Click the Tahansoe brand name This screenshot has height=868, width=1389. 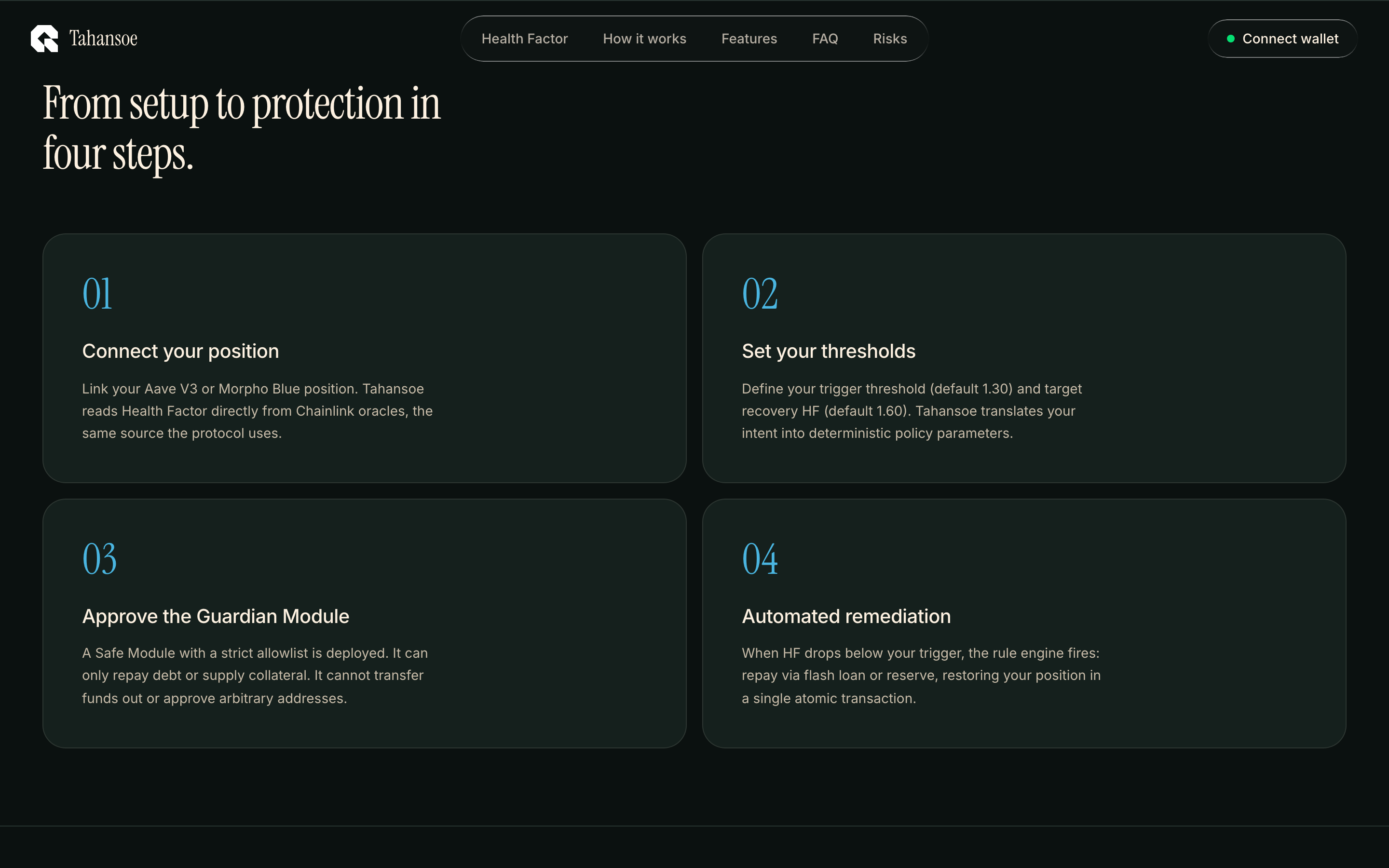(103, 39)
